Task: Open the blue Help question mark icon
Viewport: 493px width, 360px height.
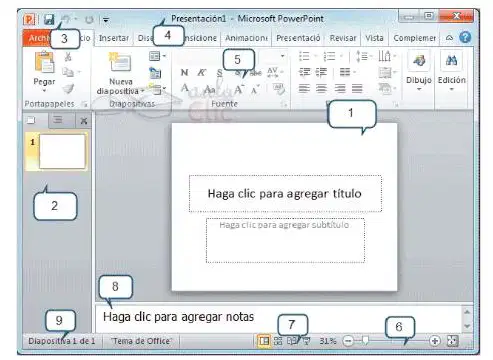Action: tap(465, 38)
